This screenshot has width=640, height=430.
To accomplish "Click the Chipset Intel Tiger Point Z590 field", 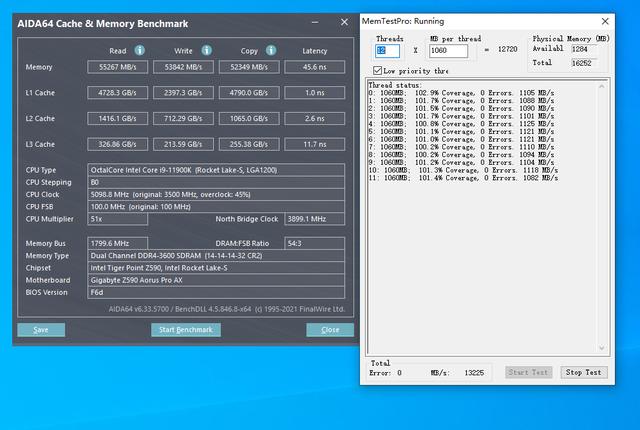I will click(216, 268).
